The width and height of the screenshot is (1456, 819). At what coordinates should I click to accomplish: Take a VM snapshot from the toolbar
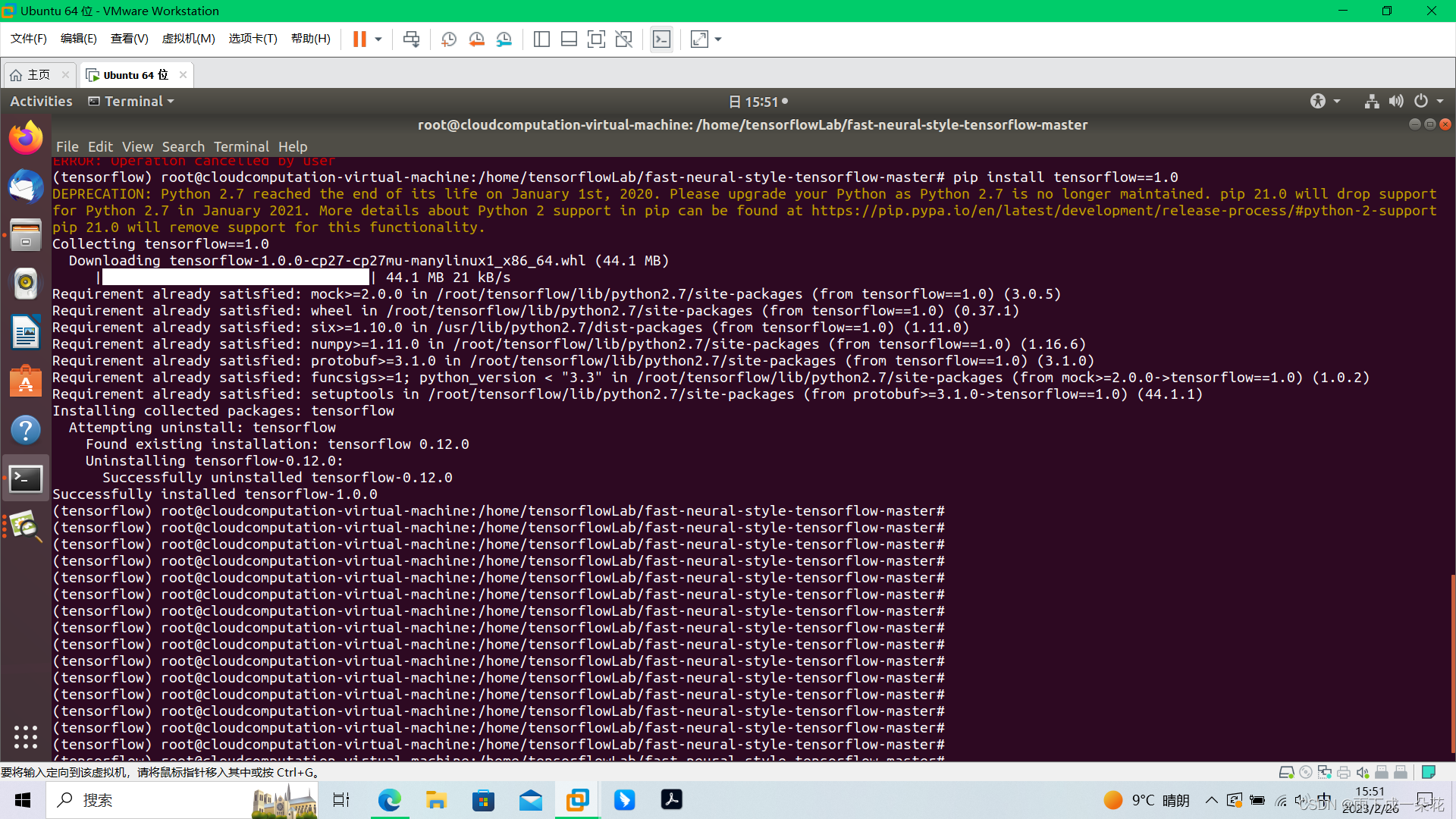449,39
